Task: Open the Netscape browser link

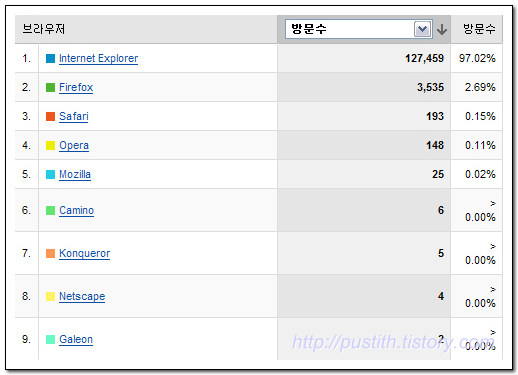Action: [x=82, y=296]
